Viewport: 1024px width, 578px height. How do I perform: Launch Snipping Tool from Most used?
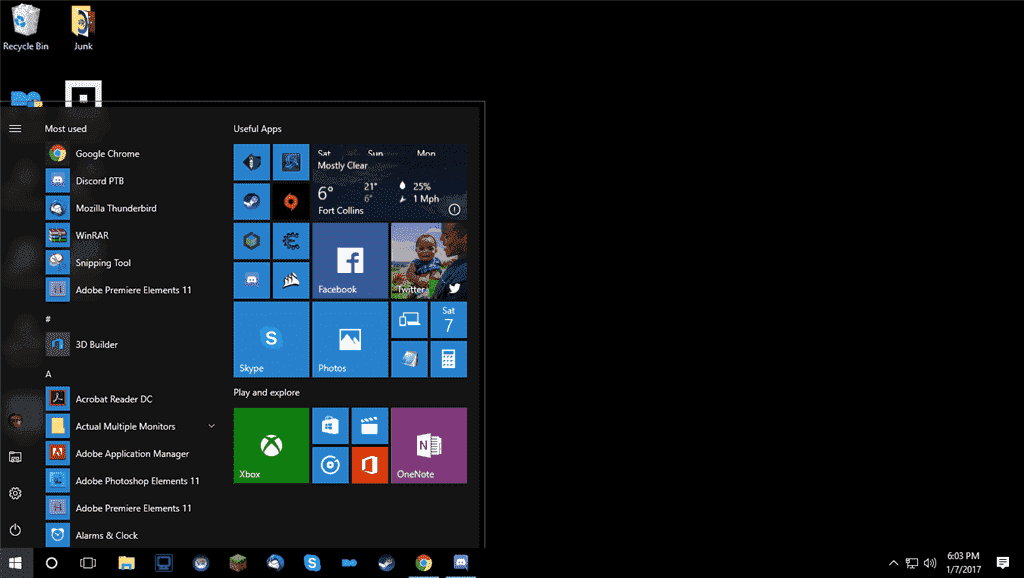click(x=131, y=263)
